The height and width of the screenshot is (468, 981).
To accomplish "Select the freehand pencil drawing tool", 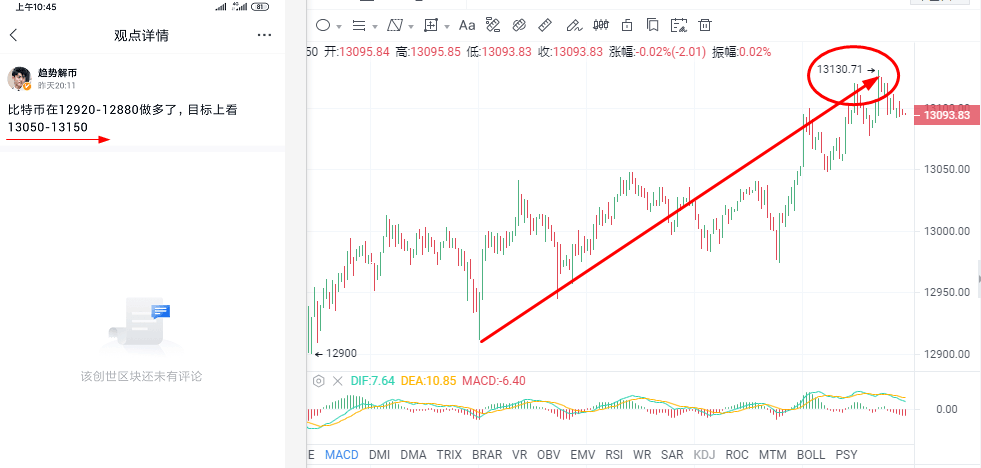I will pyautogui.click(x=573, y=26).
